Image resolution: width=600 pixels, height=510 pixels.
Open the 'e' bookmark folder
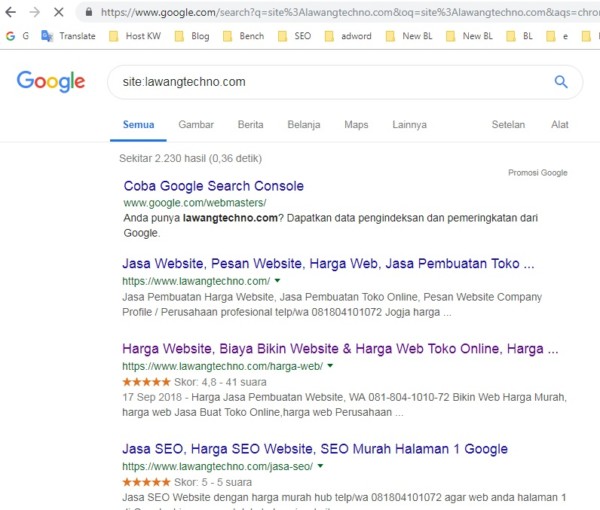[x=557, y=36]
